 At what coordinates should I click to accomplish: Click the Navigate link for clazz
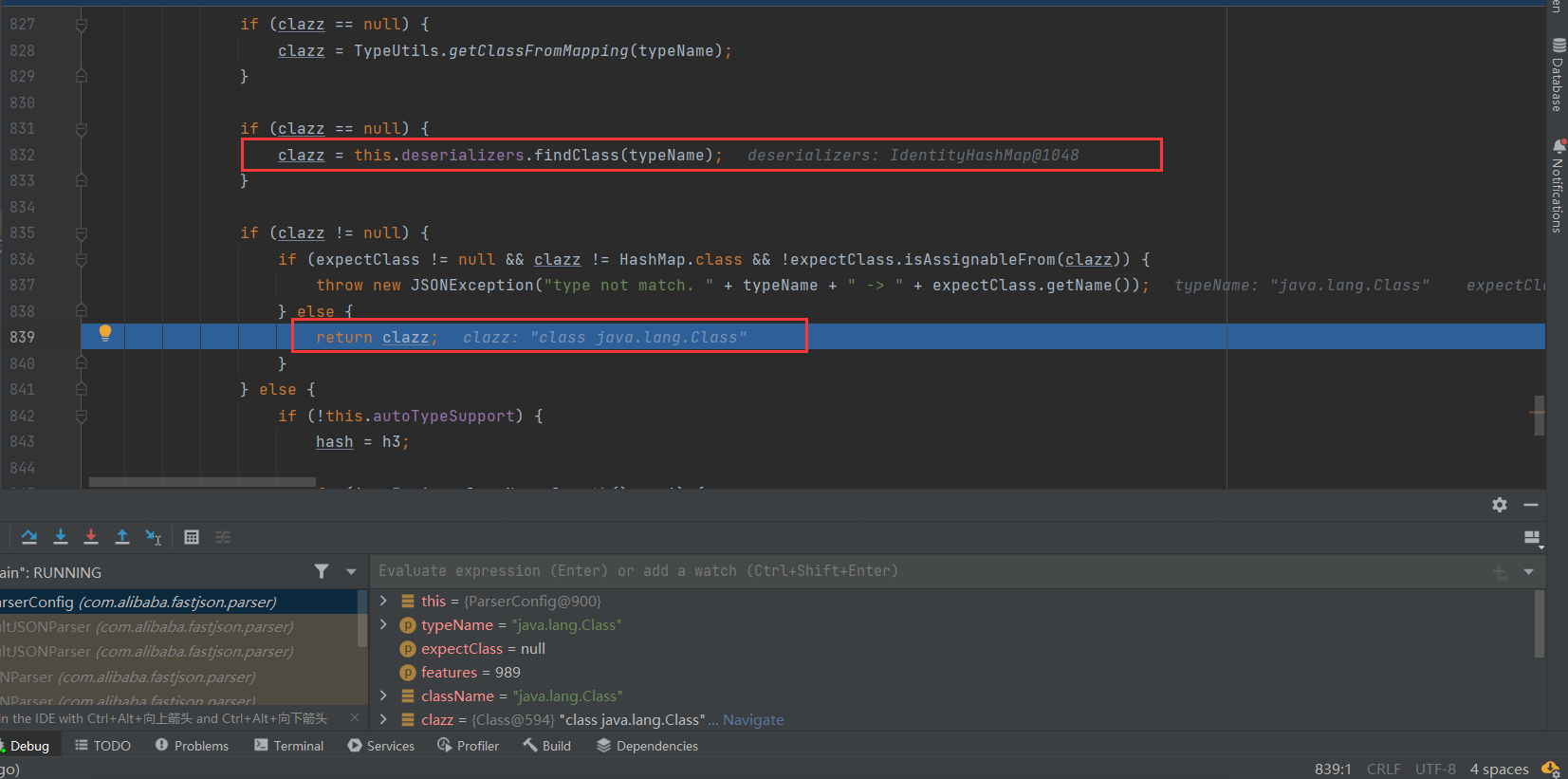(753, 719)
